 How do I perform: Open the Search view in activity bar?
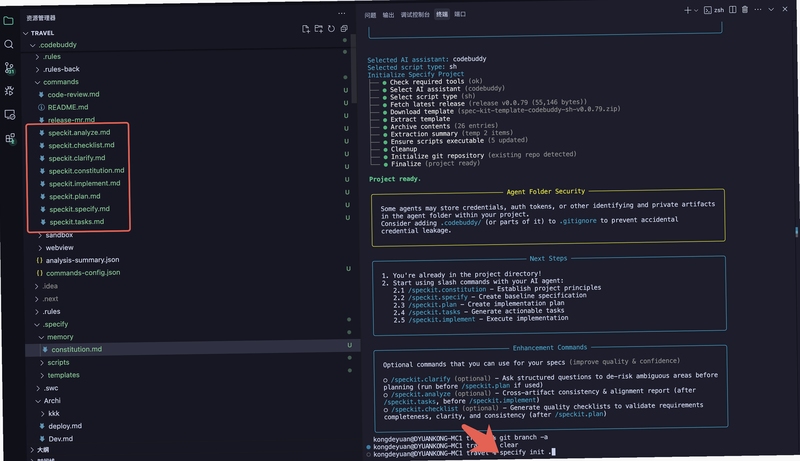pyautogui.click(x=9, y=44)
